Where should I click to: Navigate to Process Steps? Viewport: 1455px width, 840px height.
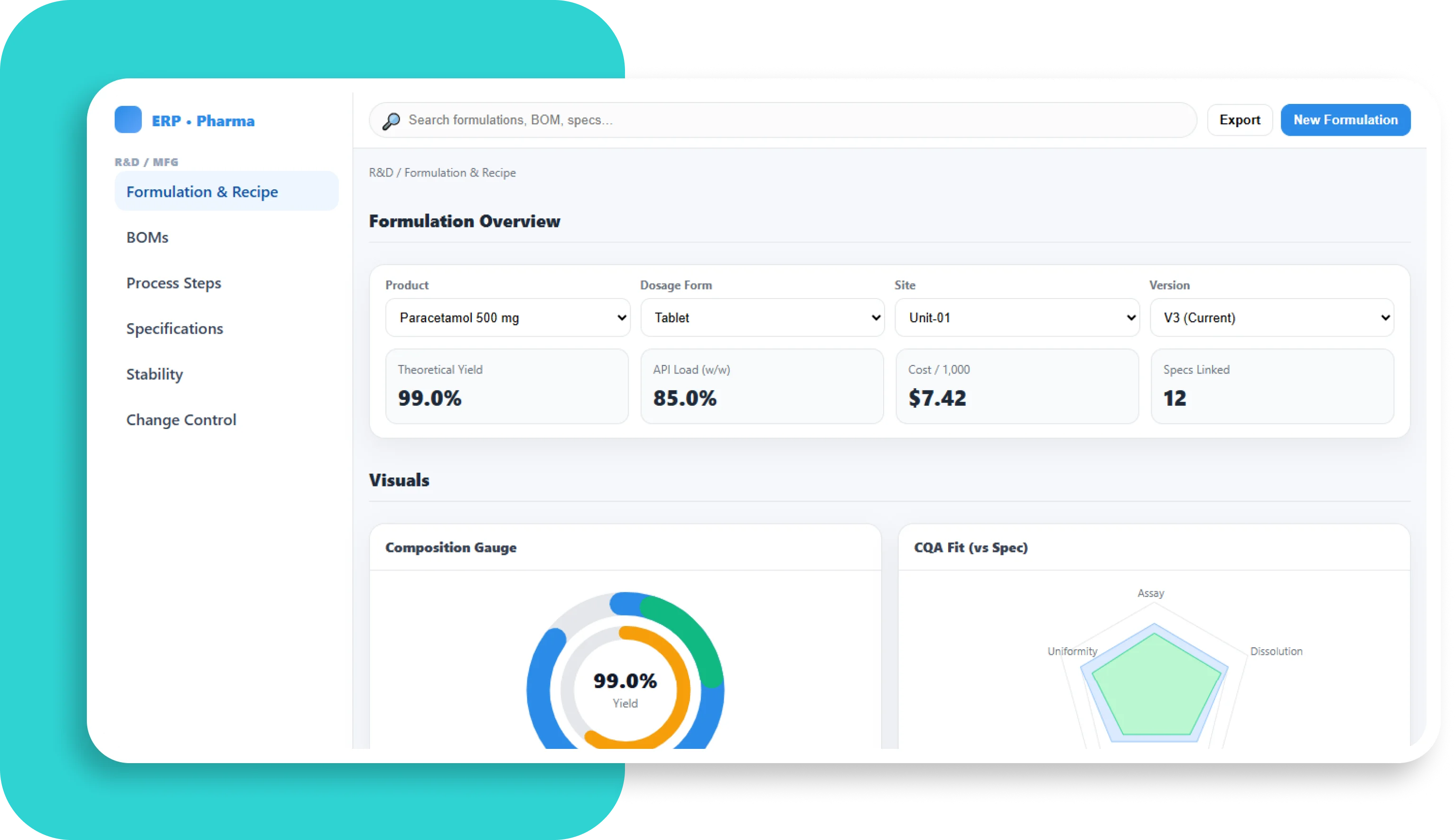(x=174, y=283)
